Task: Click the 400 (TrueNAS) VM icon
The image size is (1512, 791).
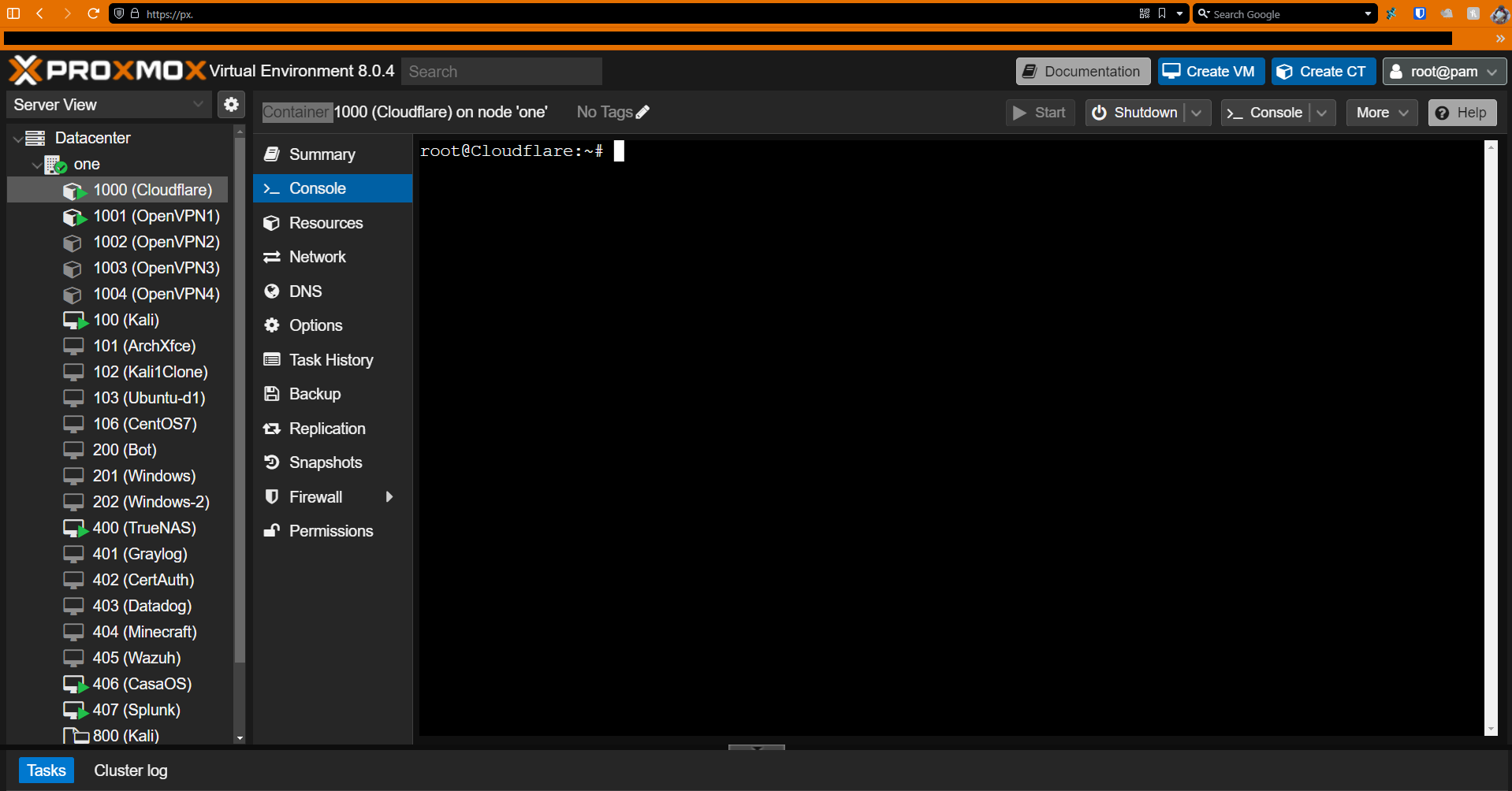Action: (75, 528)
